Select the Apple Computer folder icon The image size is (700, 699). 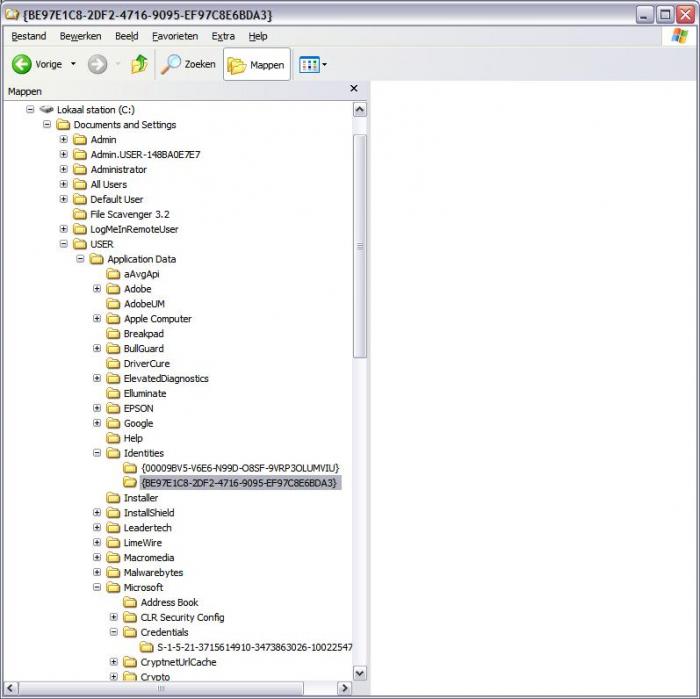pos(113,319)
